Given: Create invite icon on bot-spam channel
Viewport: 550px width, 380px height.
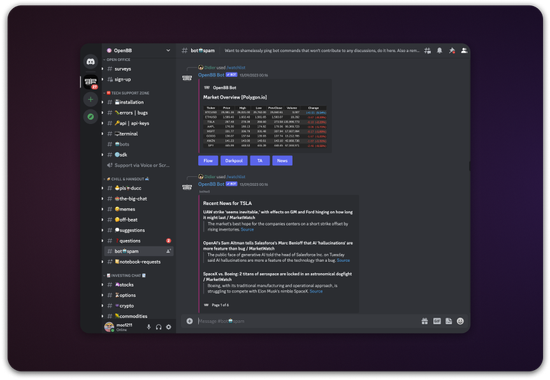Looking at the screenshot, I should pos(168,251).
